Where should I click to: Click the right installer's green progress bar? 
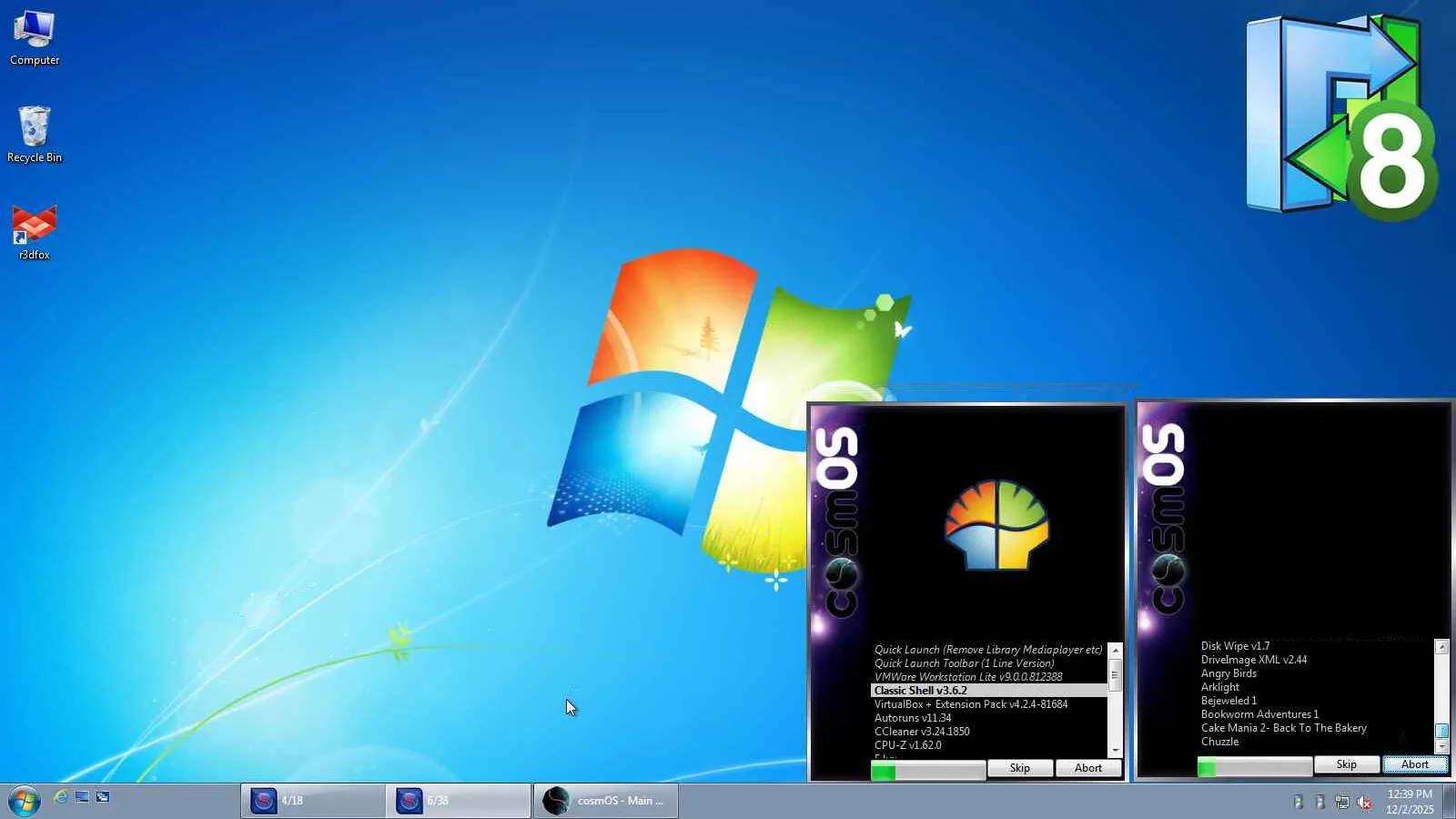[x=1254, y=768]
